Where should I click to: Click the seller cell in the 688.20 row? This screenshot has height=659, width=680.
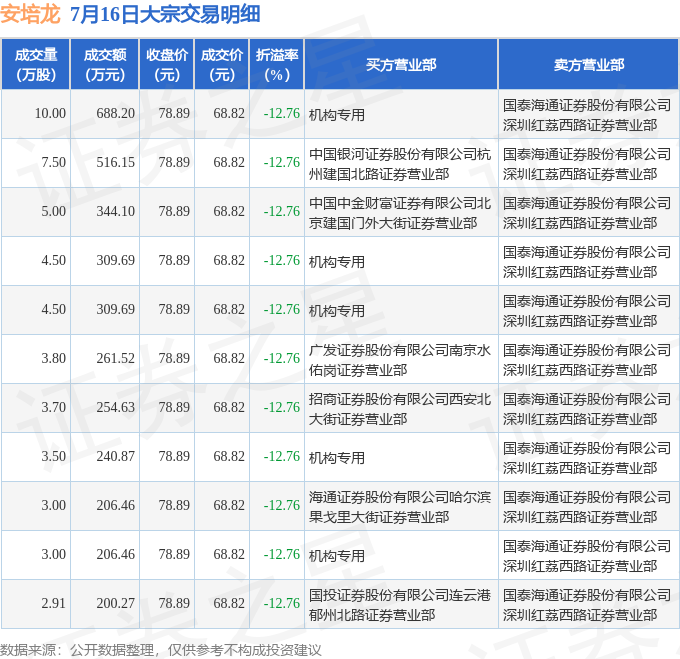click(x=587, y=115)
